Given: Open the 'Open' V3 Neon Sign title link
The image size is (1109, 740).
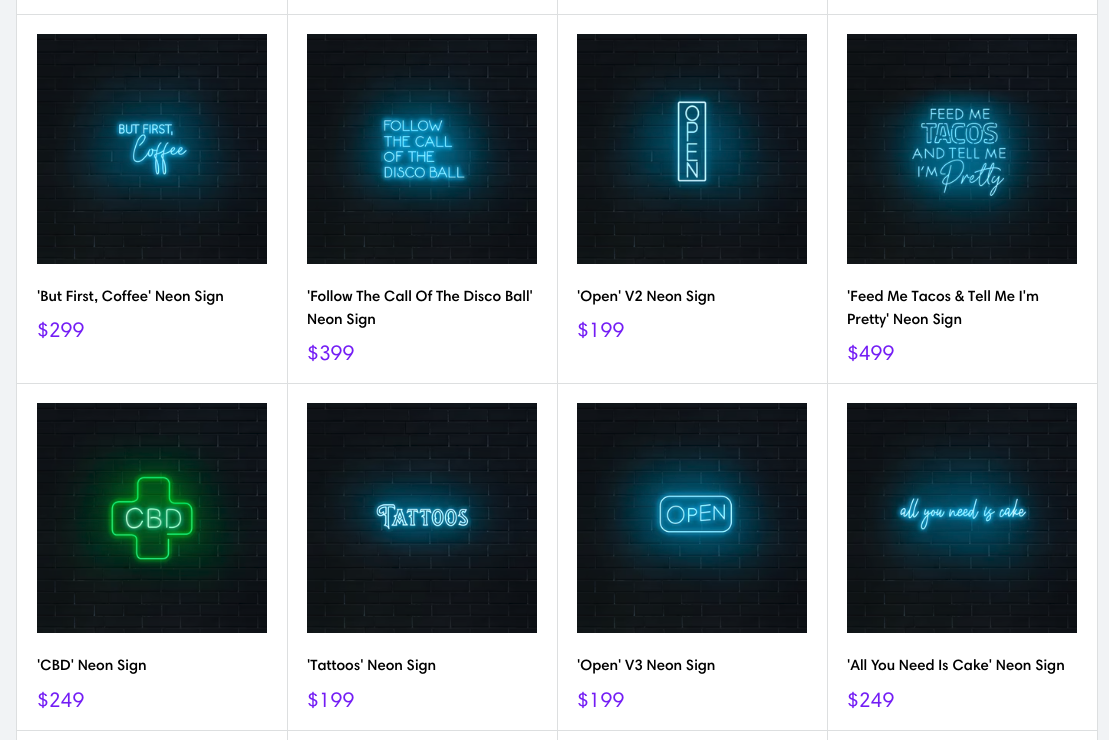Looking at the screenshot, I should coord(646,665).
